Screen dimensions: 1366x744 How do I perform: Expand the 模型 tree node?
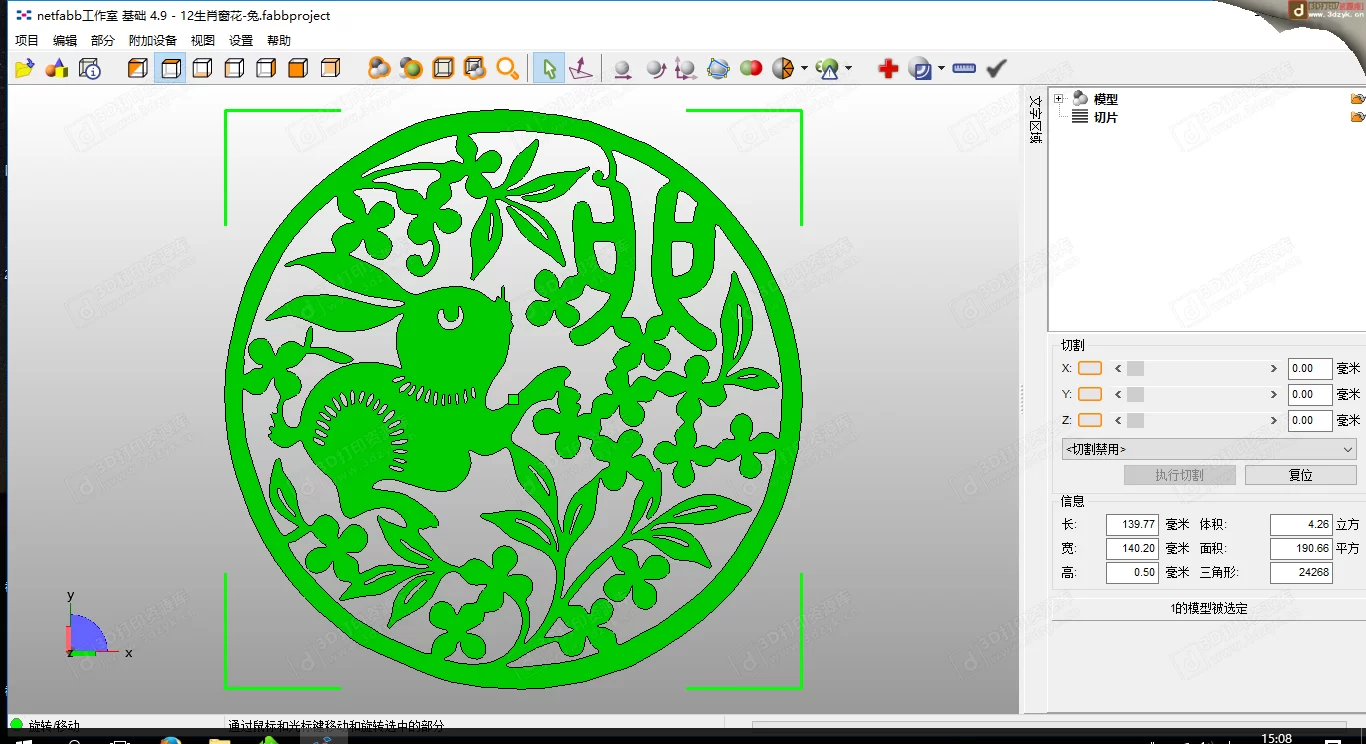click(1059, 98)
